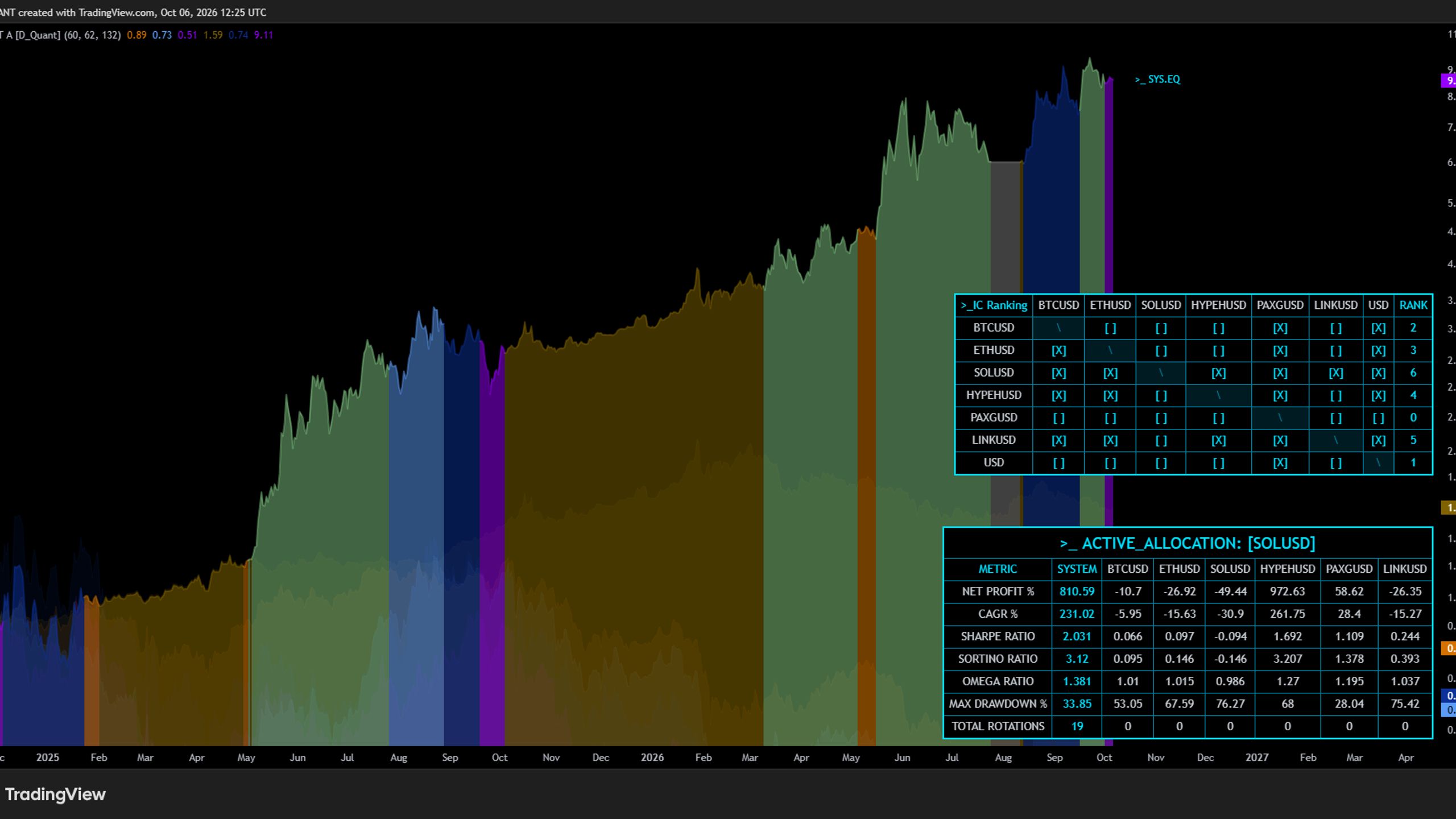
Task: Select the >_ SYS.EQ equity curve label
Action: (x=1157, y=79)
